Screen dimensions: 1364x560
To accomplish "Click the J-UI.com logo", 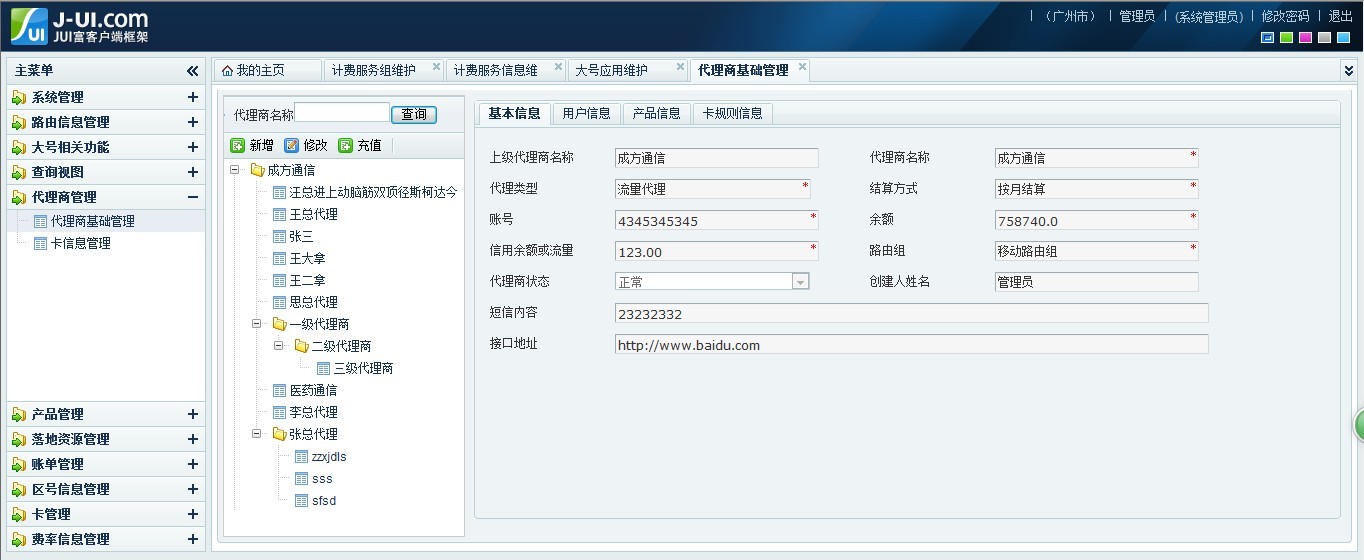I will (x=80, y=26).
